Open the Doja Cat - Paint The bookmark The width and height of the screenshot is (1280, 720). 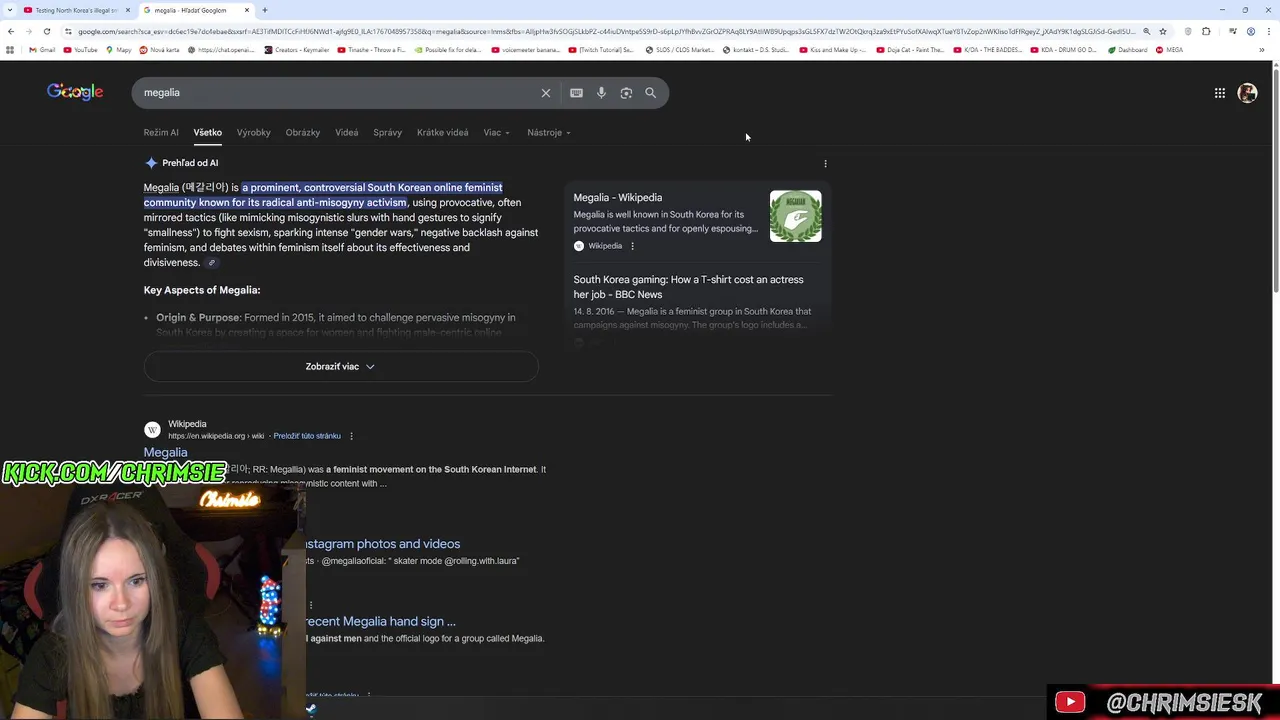(910, 50)
